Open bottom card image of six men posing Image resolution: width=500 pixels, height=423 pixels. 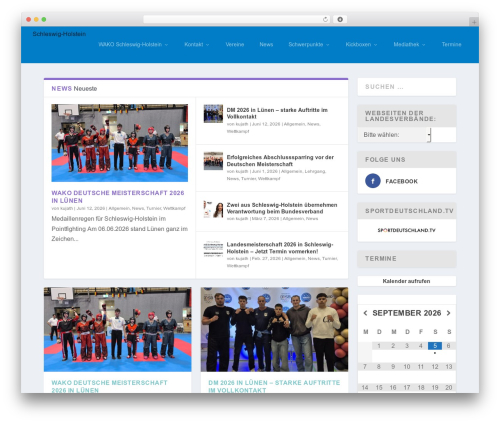274,329
